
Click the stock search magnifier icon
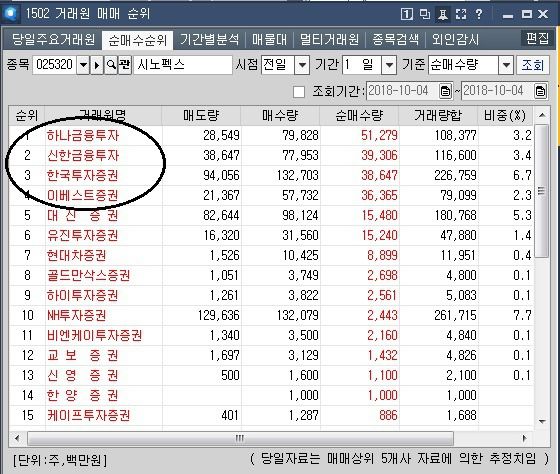(111, 65)
